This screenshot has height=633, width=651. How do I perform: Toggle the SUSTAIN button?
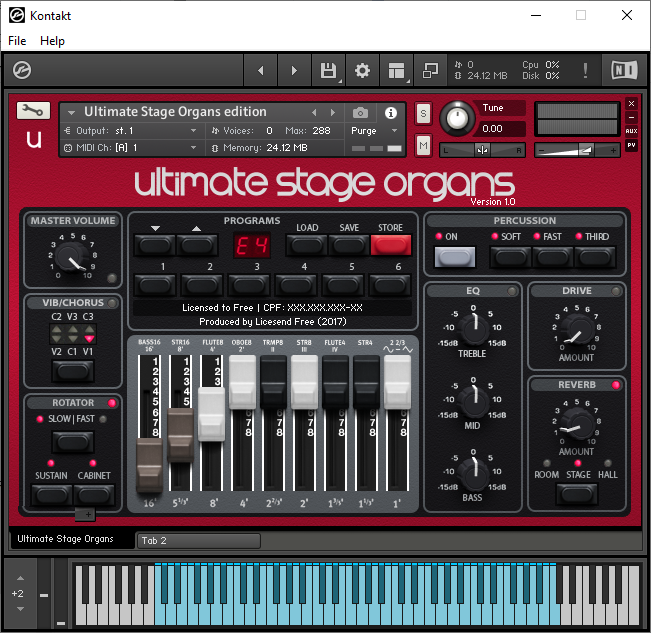pyautogui.click(x=51, y=495)
